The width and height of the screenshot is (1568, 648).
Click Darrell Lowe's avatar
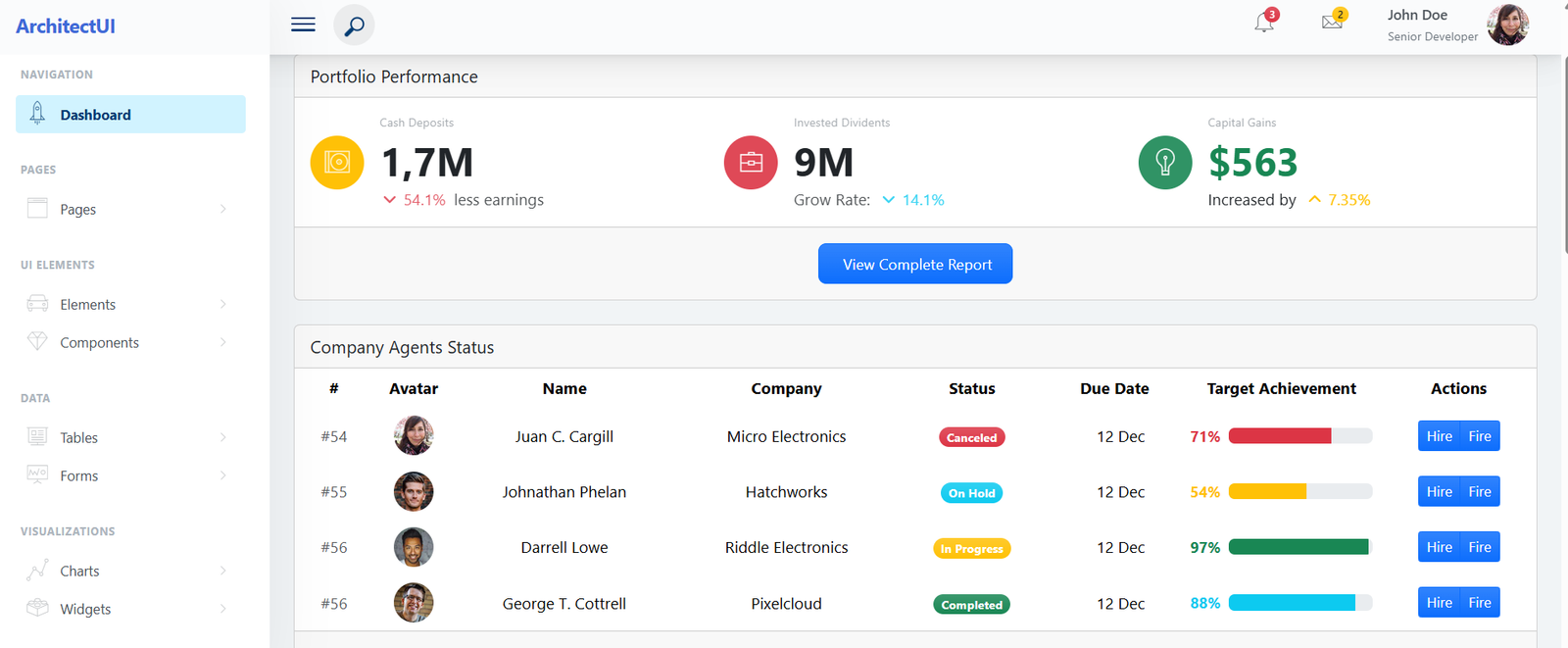414,547
